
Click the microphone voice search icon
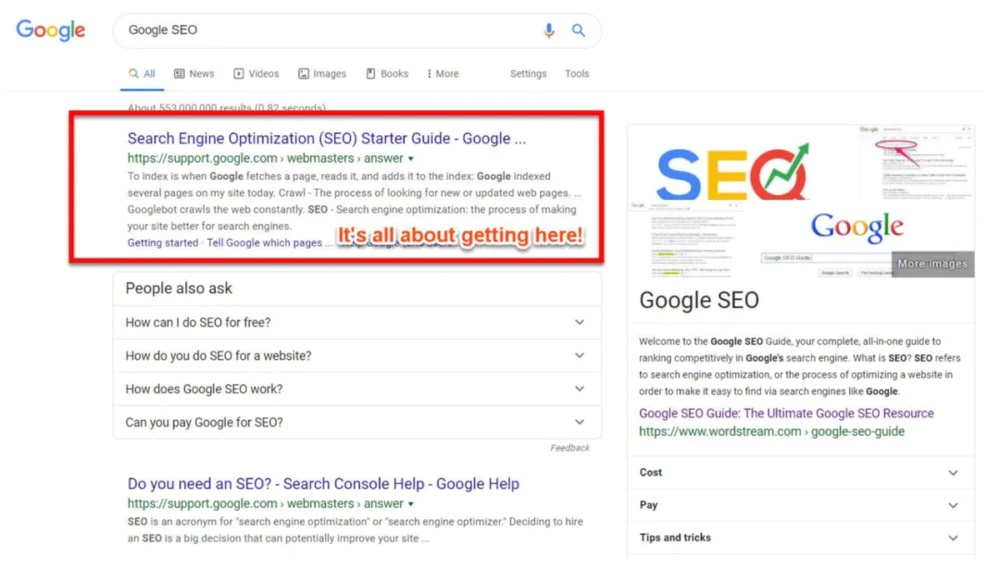[549, 31]
